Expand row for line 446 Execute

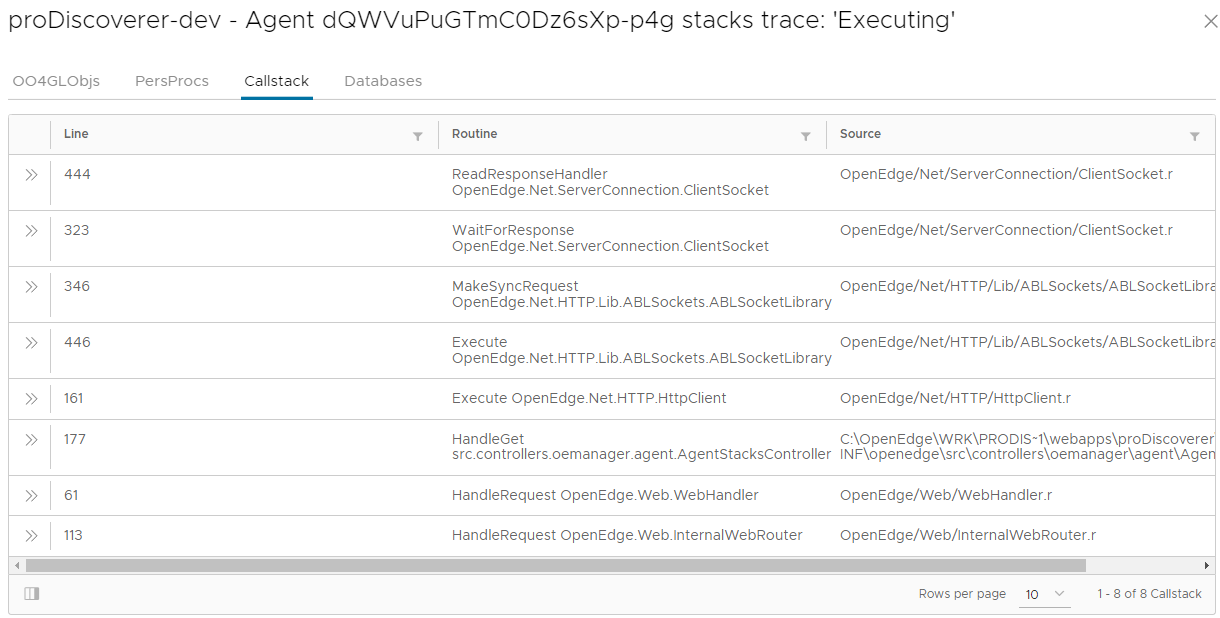point(31,343)
